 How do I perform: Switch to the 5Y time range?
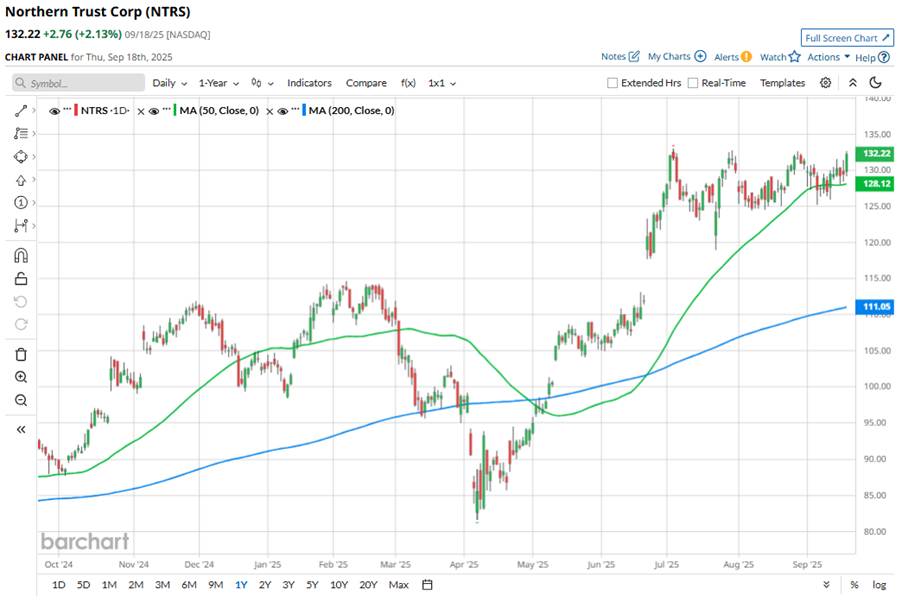coord(312,585)
